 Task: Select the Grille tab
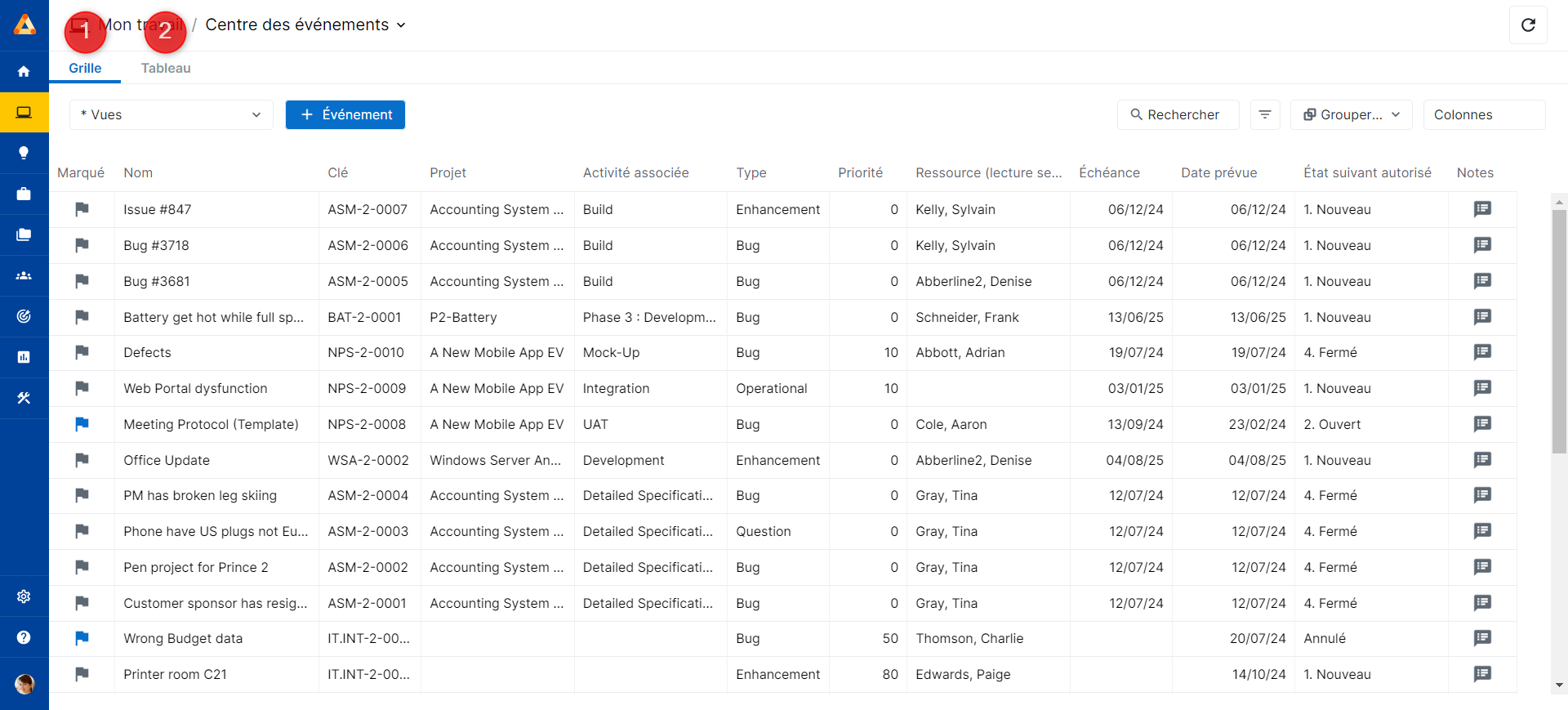coord(85,69)
